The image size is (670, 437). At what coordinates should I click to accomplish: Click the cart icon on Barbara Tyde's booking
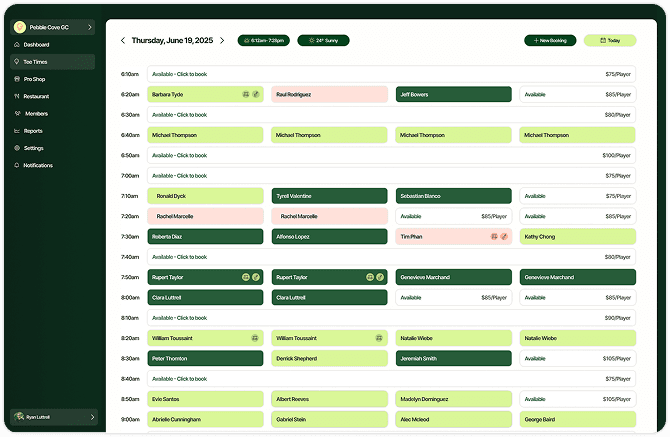click(245, 94)
